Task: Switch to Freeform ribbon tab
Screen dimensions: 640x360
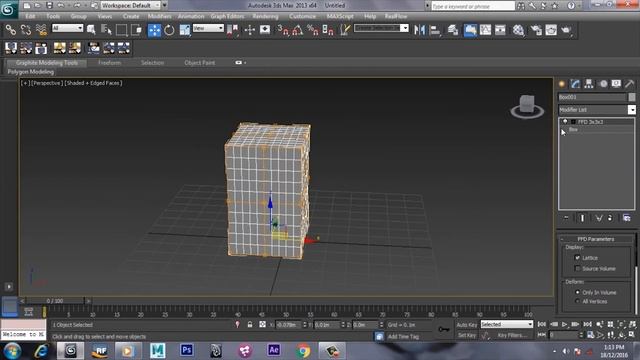Action: 109,62
